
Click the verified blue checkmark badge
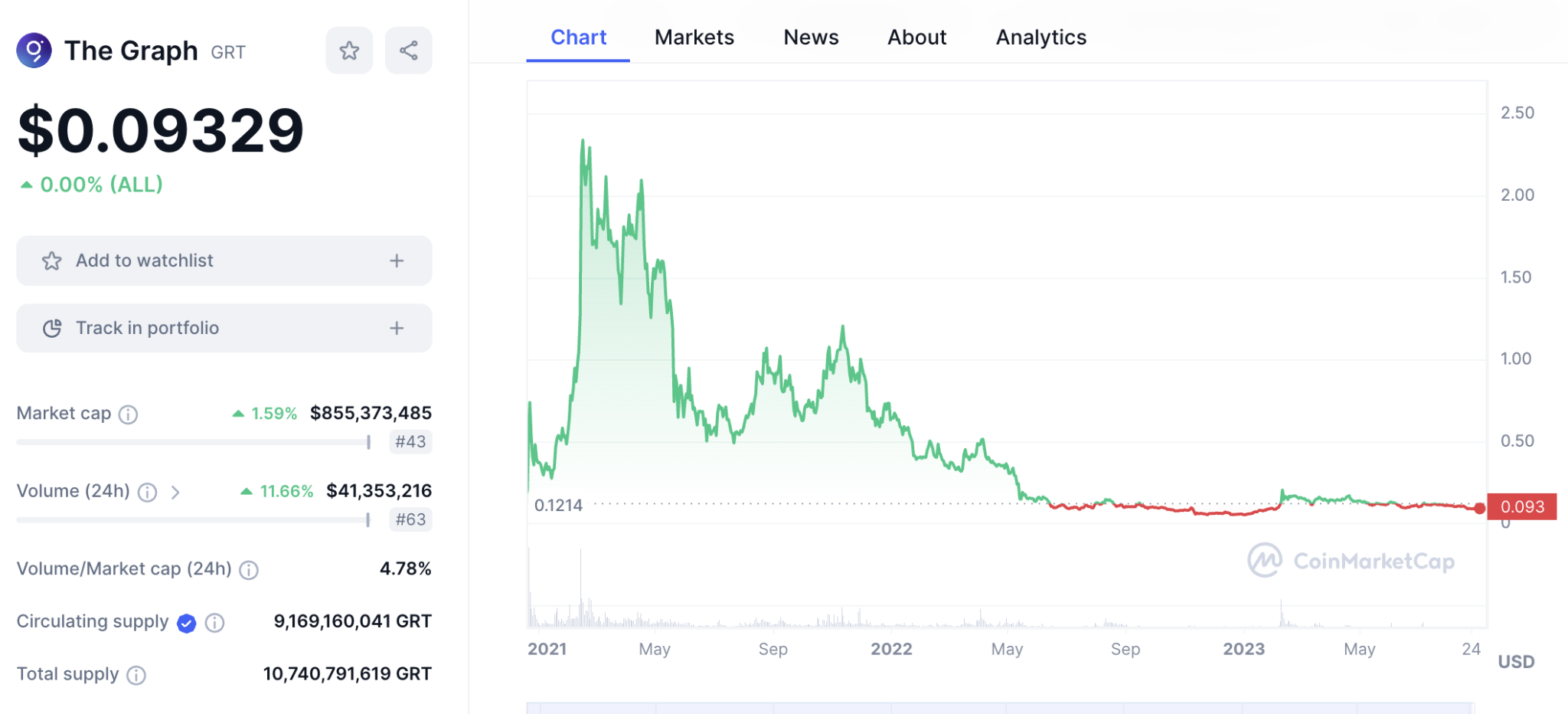pos(186,623)
